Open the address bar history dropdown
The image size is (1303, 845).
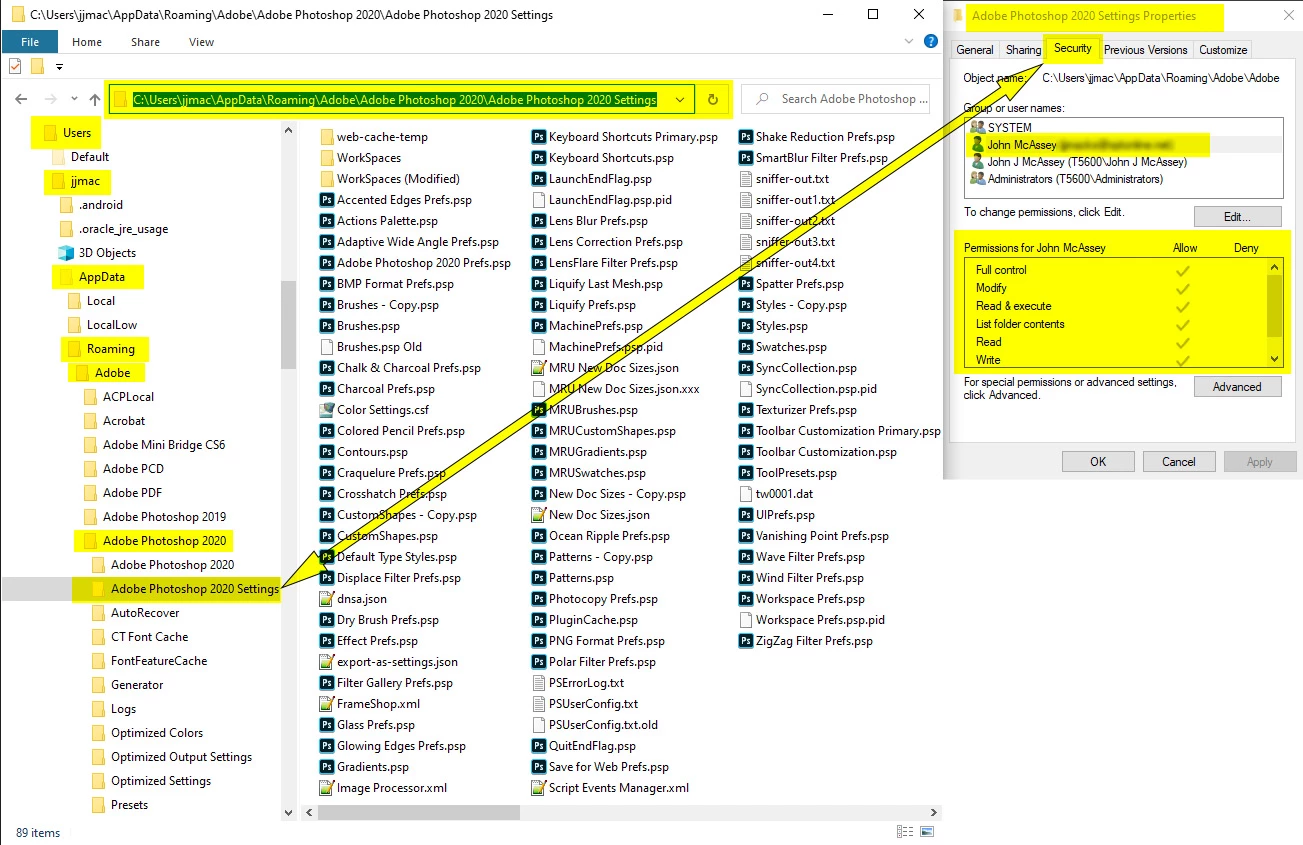[x=680, y=99]
